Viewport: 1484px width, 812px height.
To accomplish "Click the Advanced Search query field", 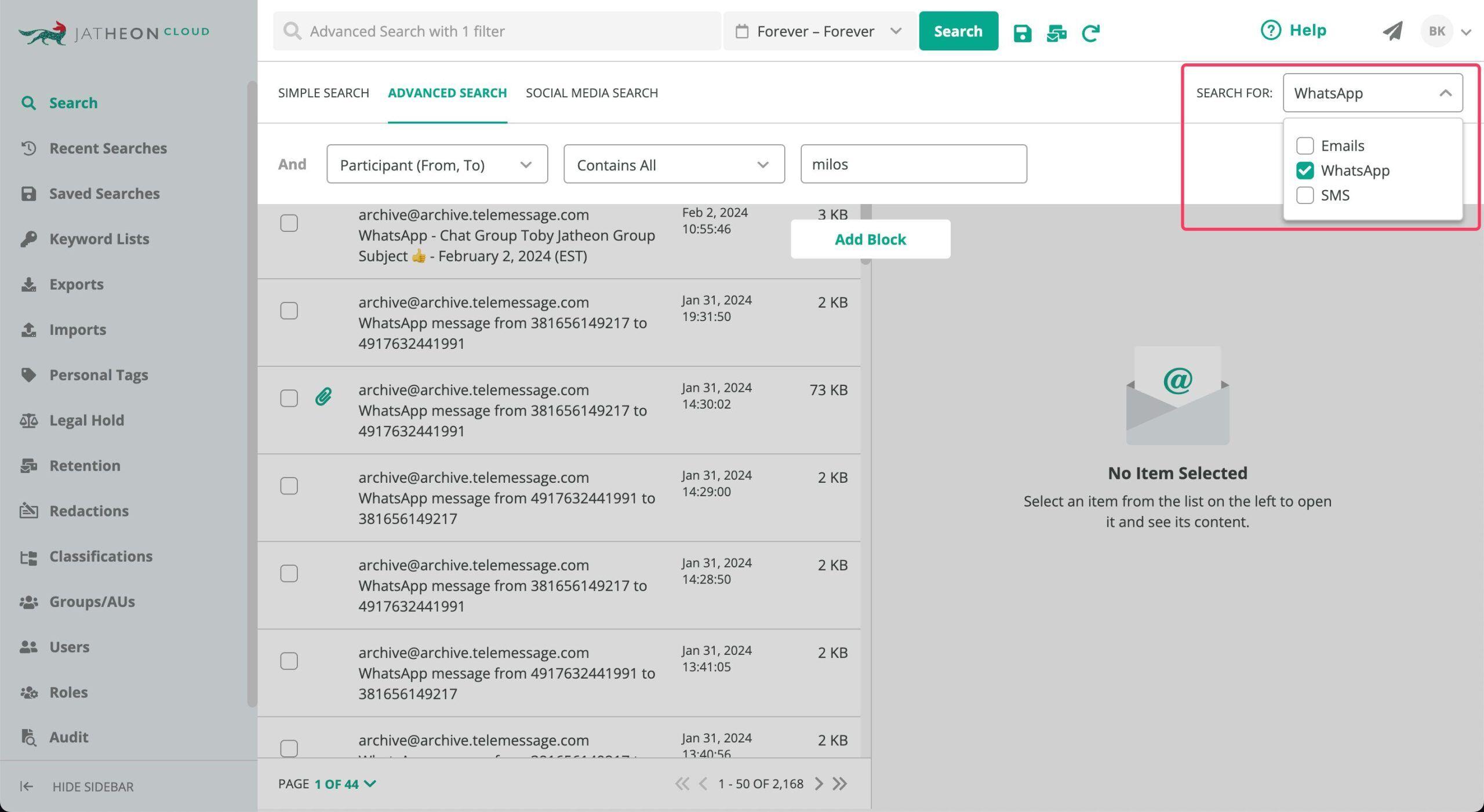I will tap(497, 31).
